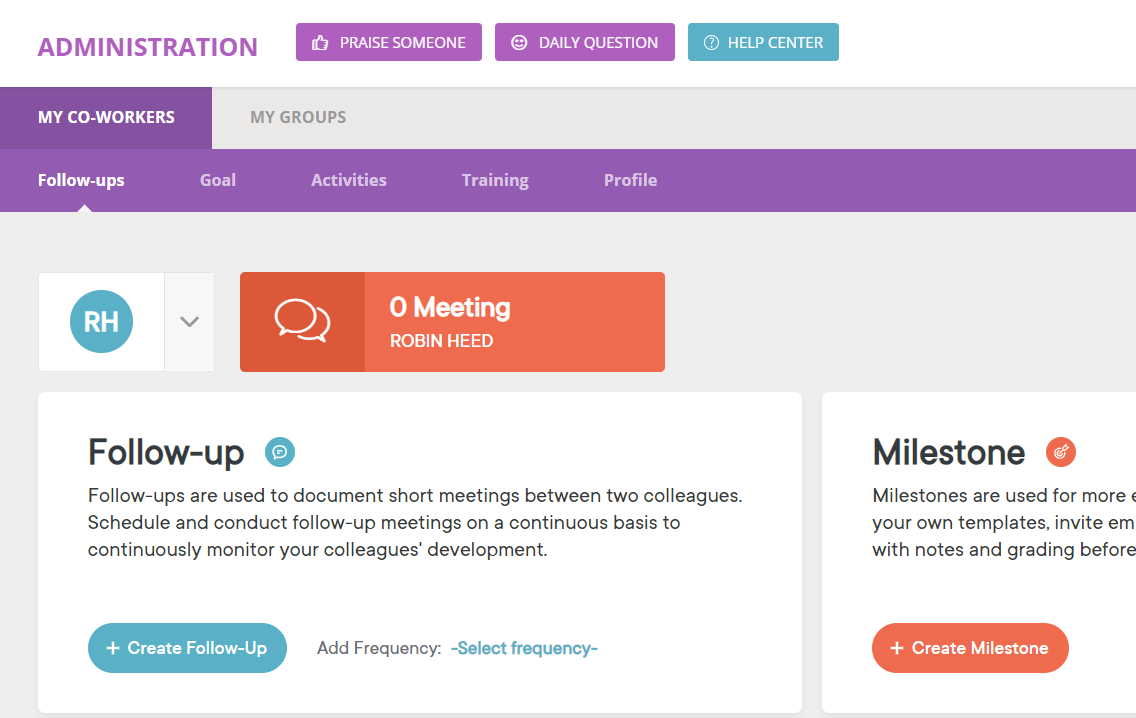1136x718 pixels.
Task: Click the Administration heading link
Action: click(x=148, y=47)
